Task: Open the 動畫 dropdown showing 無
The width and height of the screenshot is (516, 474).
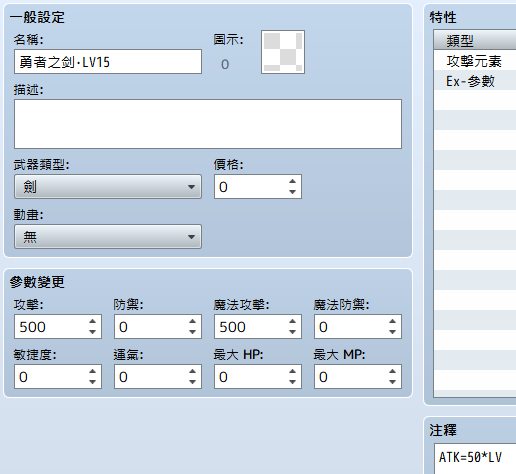Action: 108,237
